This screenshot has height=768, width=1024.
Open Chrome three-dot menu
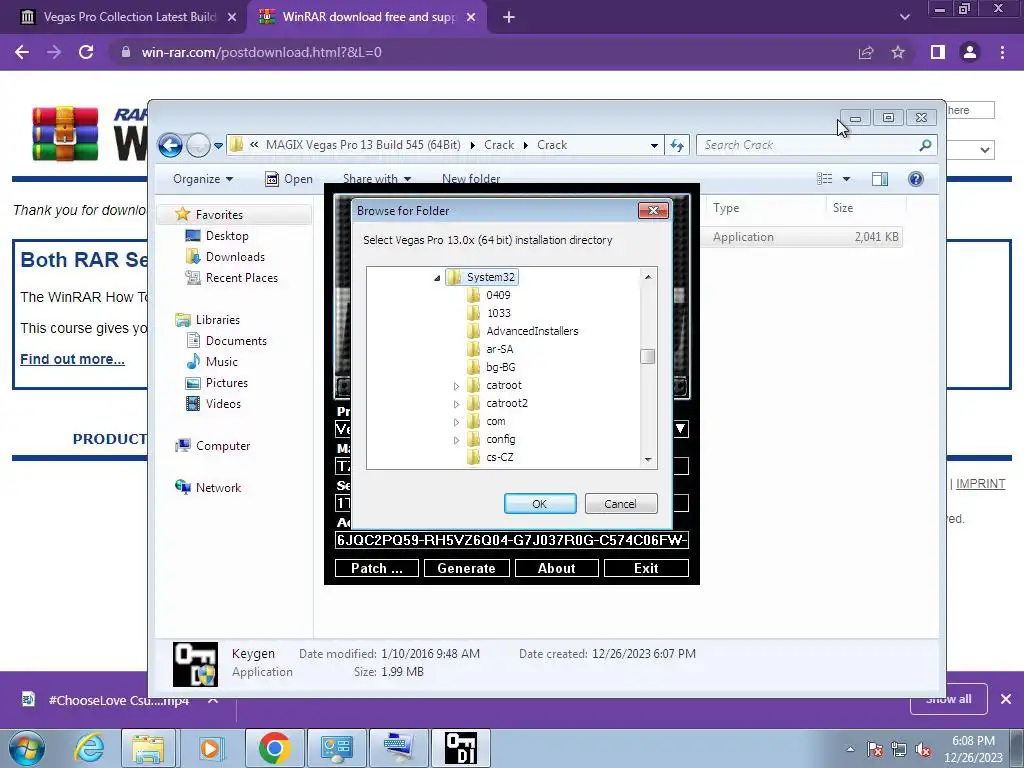pos(1002,52)
